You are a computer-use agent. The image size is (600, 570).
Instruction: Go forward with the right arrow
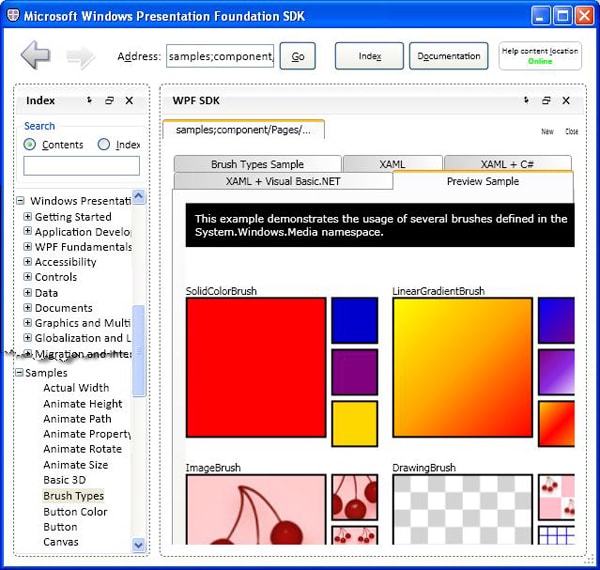coord(80,57)
